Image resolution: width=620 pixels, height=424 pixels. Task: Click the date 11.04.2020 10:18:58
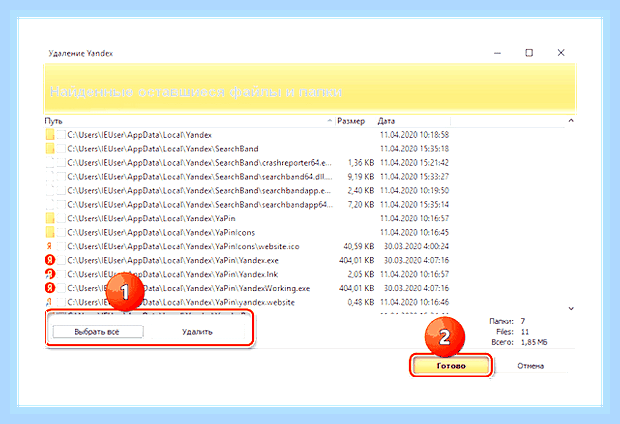pos(414,135)
